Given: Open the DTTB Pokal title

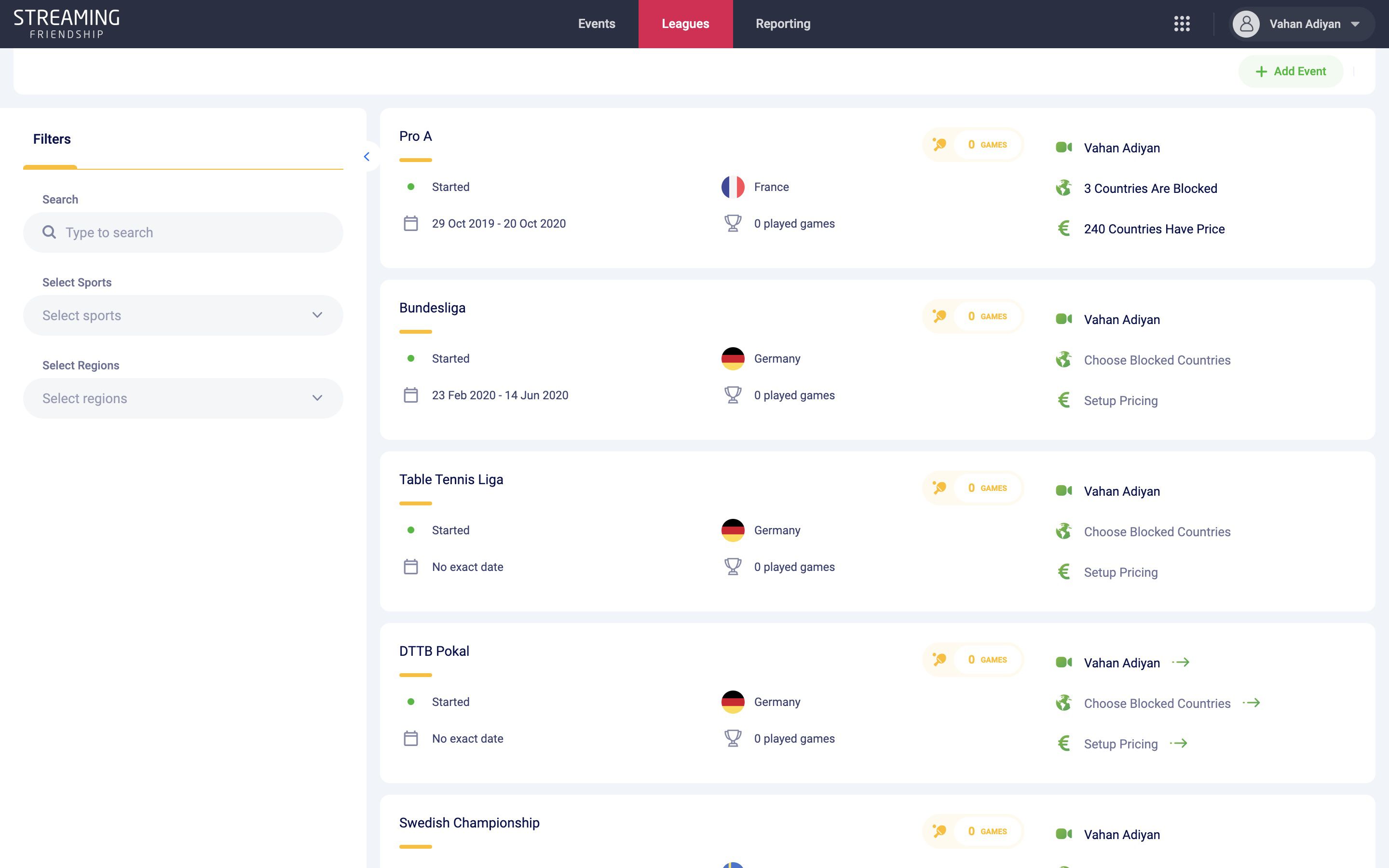Looking at the screenshot, I should (434, 651).
